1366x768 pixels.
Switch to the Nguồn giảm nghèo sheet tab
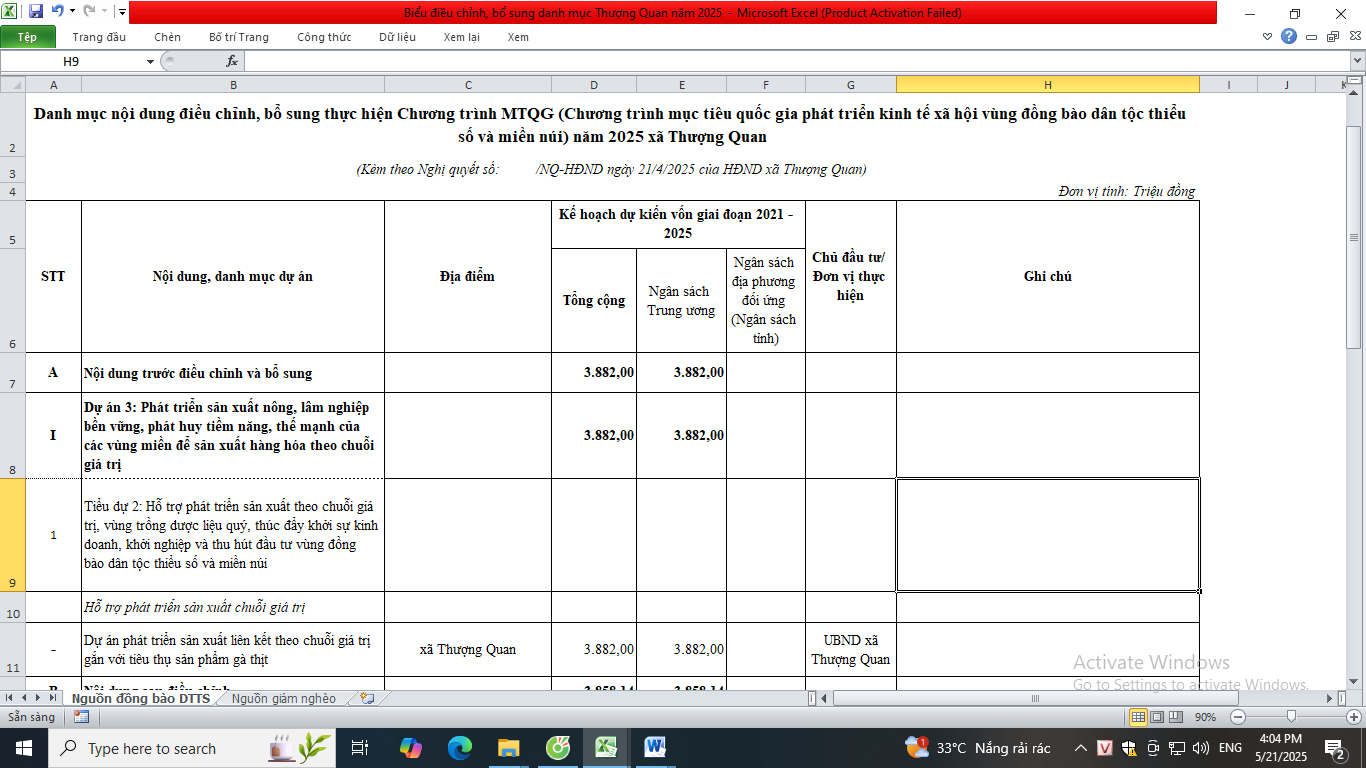point(284,699)
